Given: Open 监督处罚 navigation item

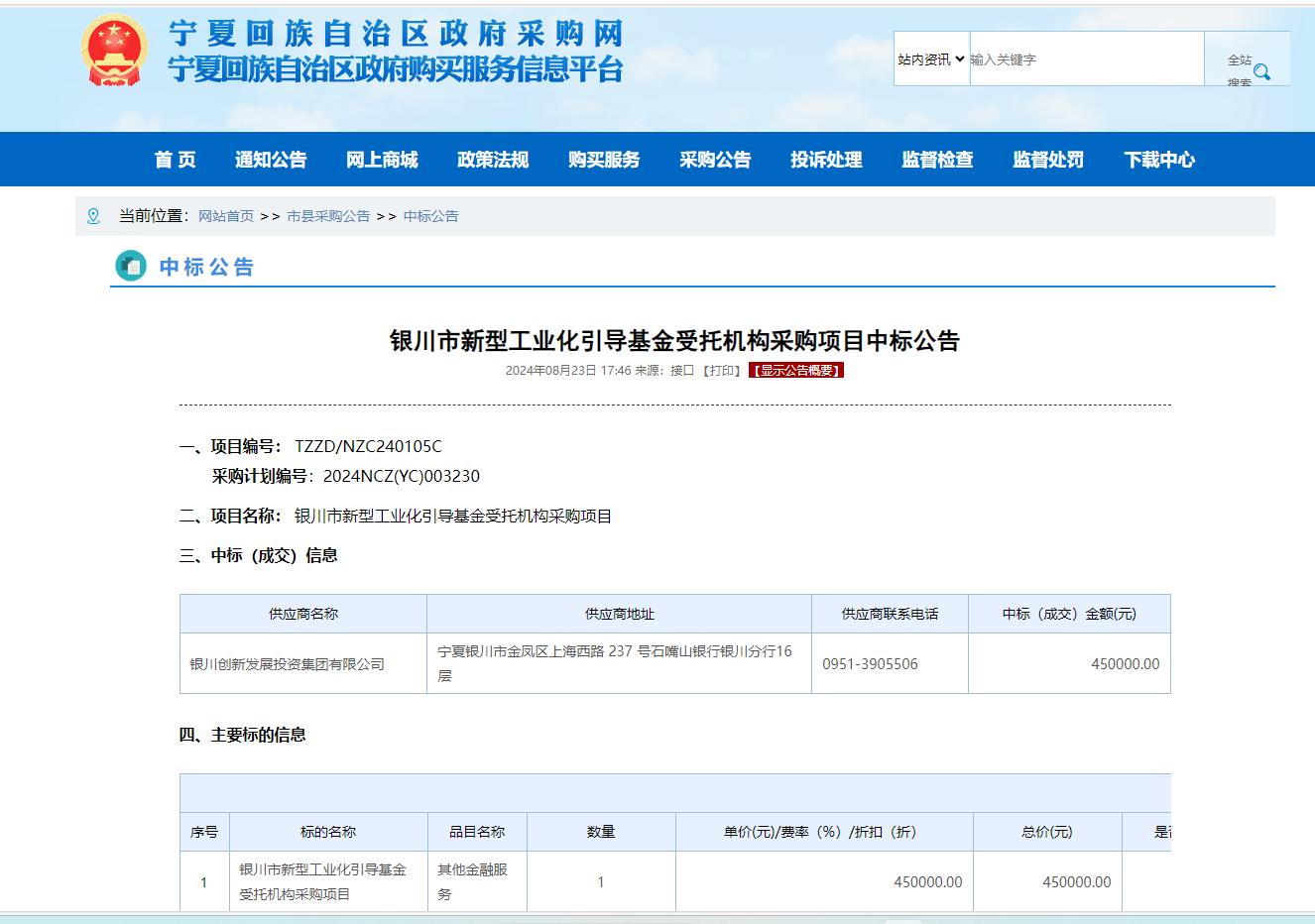Looking at the screenshot, I should pyautogui.click(x=1048, y=160).
